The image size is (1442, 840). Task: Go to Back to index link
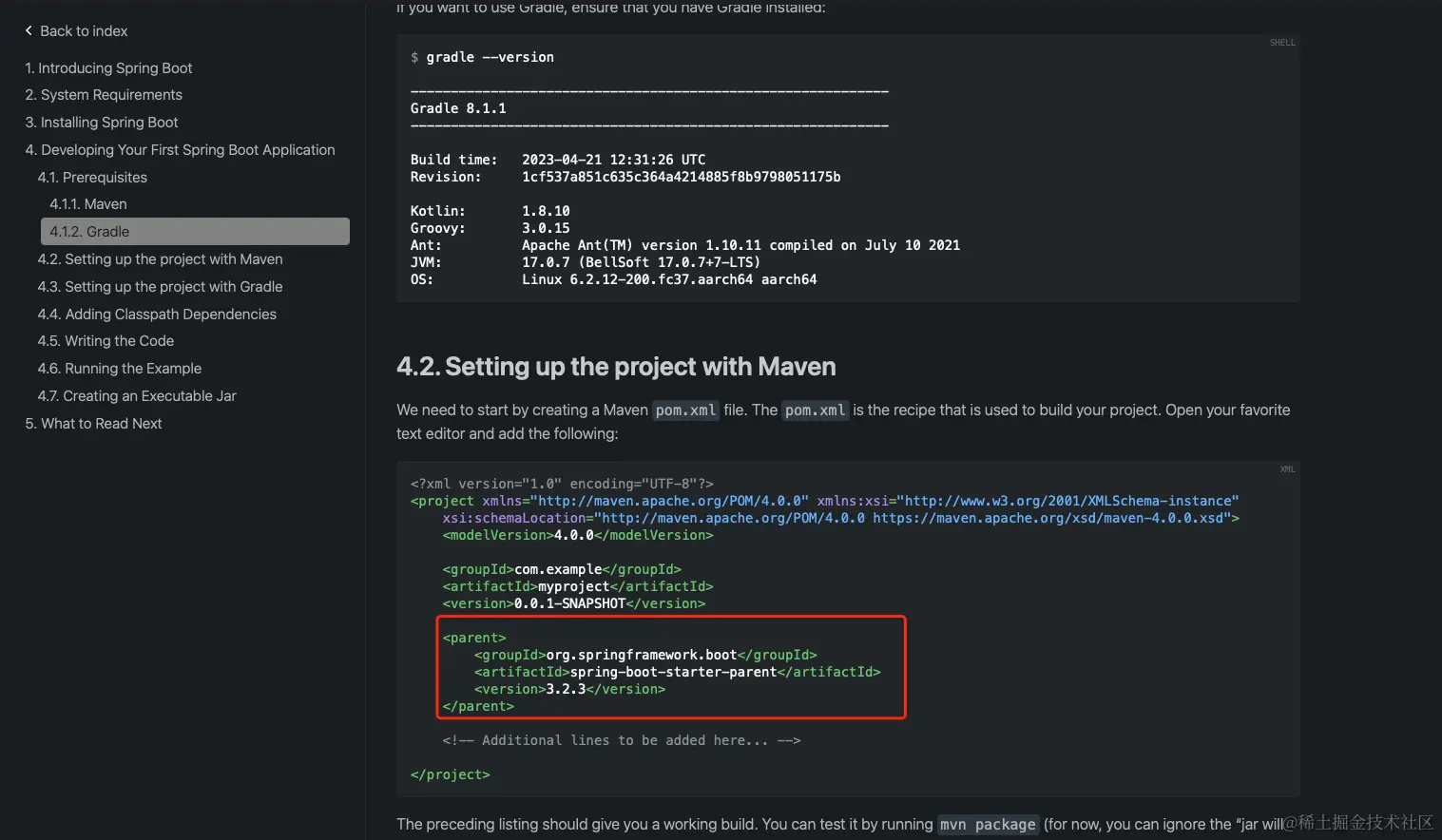coord(84,31)
